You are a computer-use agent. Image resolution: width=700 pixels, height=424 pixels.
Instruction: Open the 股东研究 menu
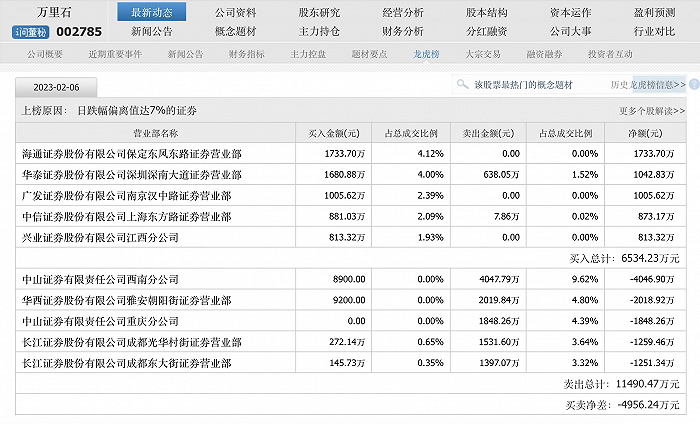[x=319, y=12]
